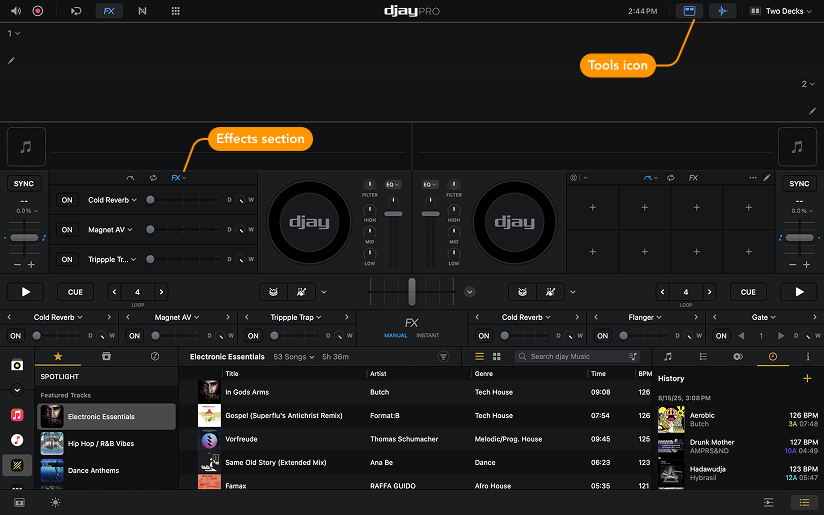Open the left deck FX tab dropdown
The width and height of the screenshot is (824, 515).
pos(179,178)
